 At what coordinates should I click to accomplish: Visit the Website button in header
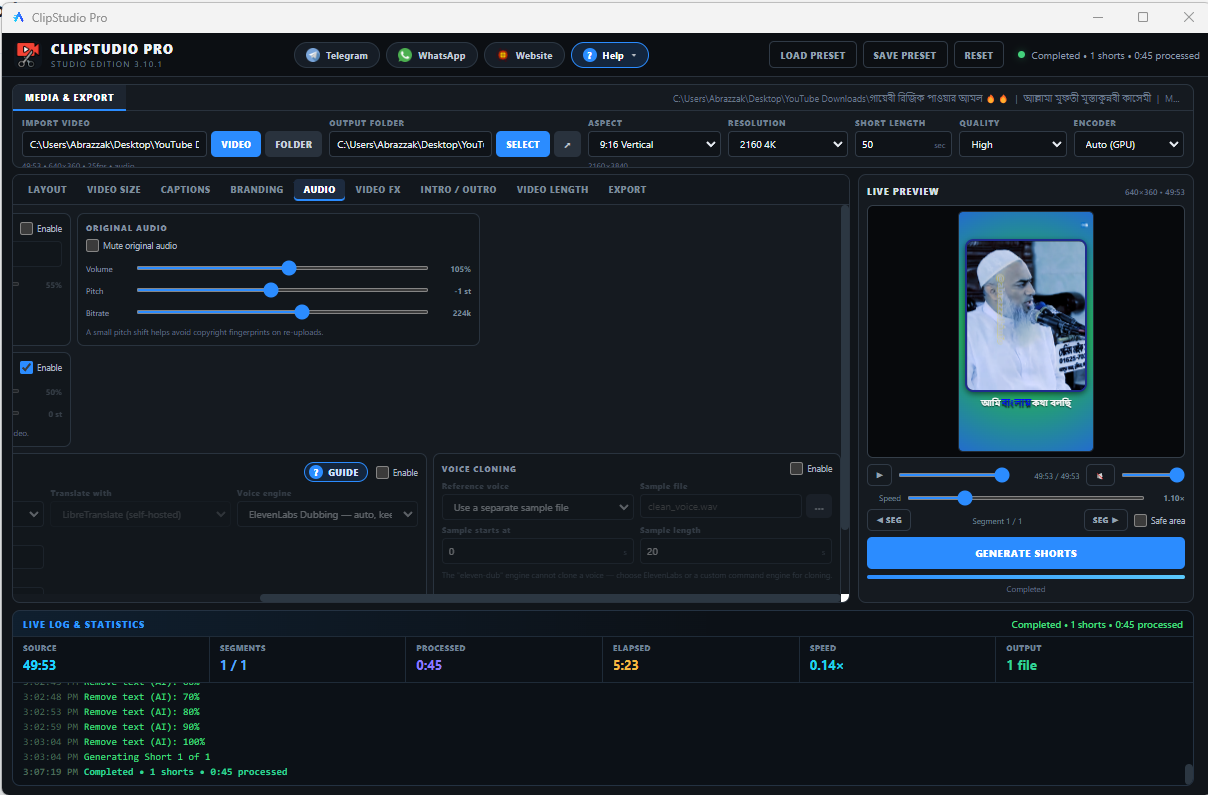pyautogui.click(x=525, y=55)
